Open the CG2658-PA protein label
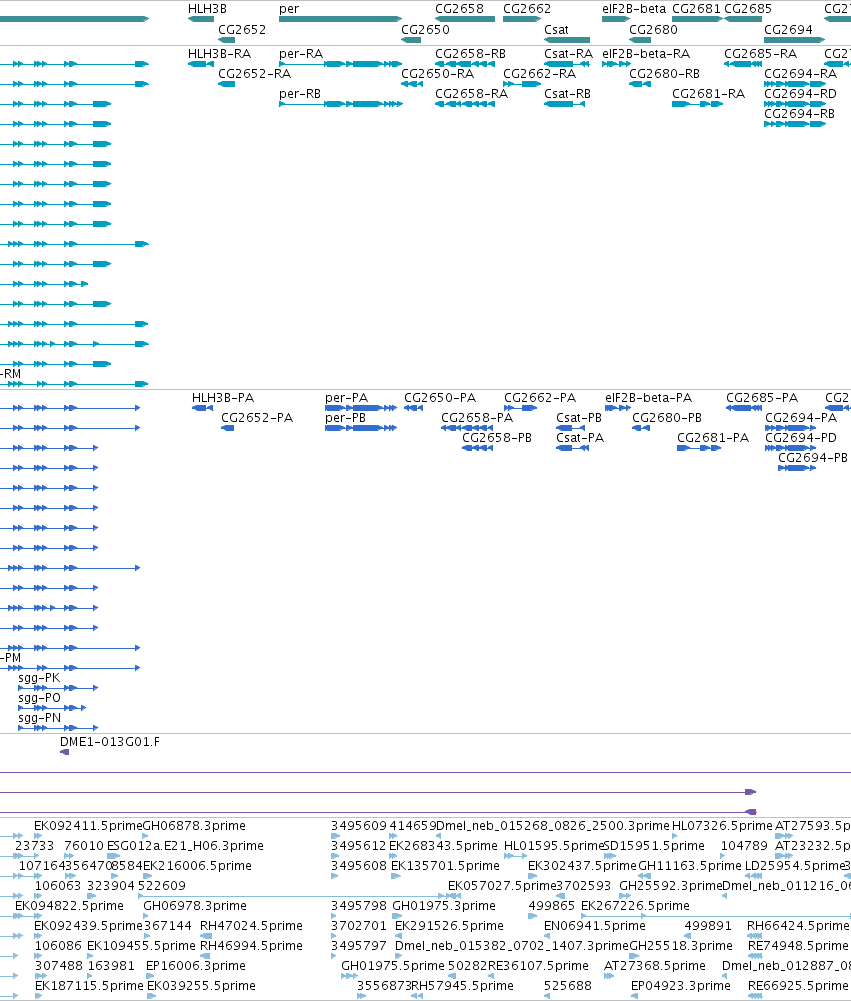This screenshot has height=1001, width=851. coord(477,418)
